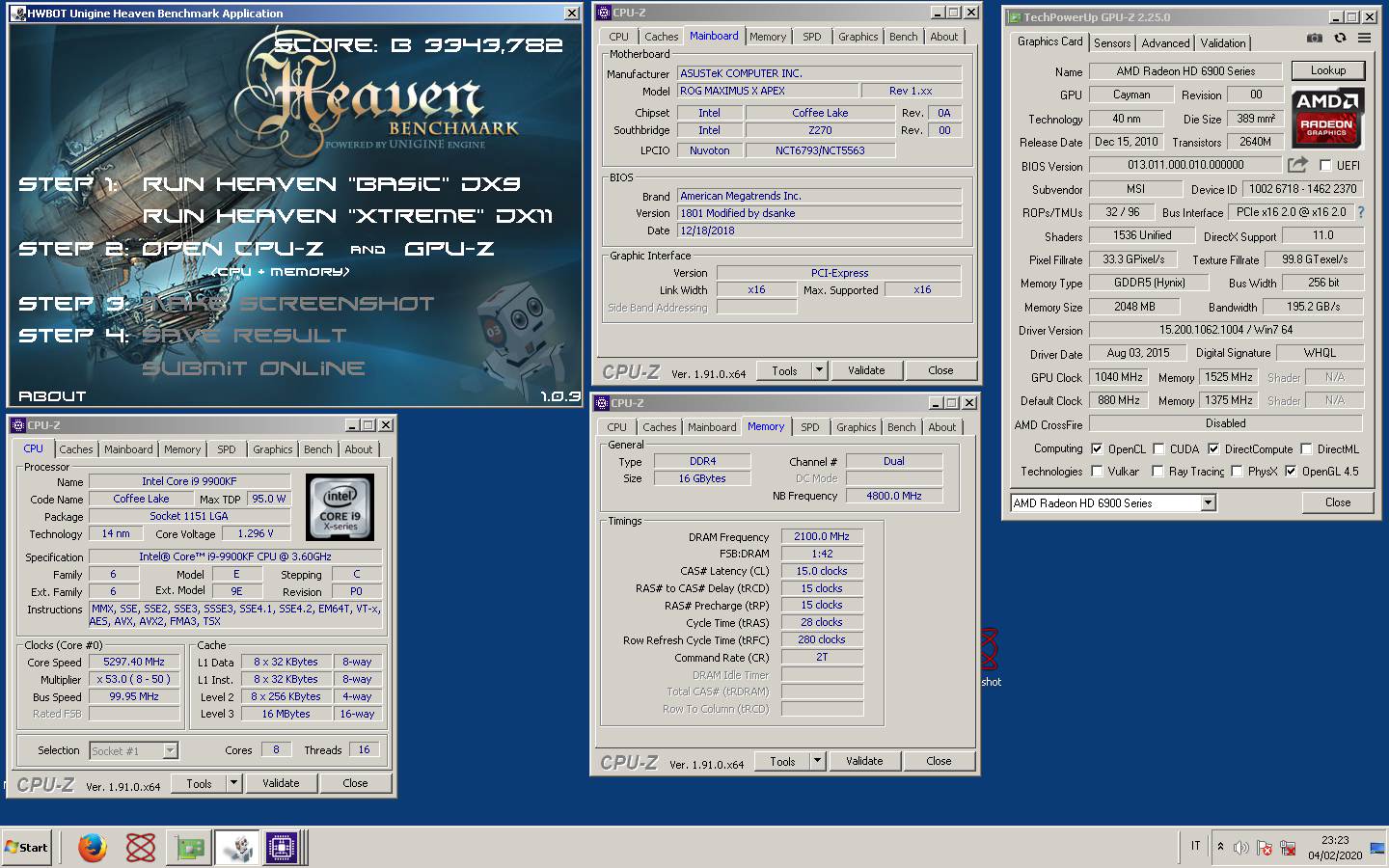Toggle the DirectML checkbox
The height and width of the screenshot is (868, 1389).
tap(1305, 448)
